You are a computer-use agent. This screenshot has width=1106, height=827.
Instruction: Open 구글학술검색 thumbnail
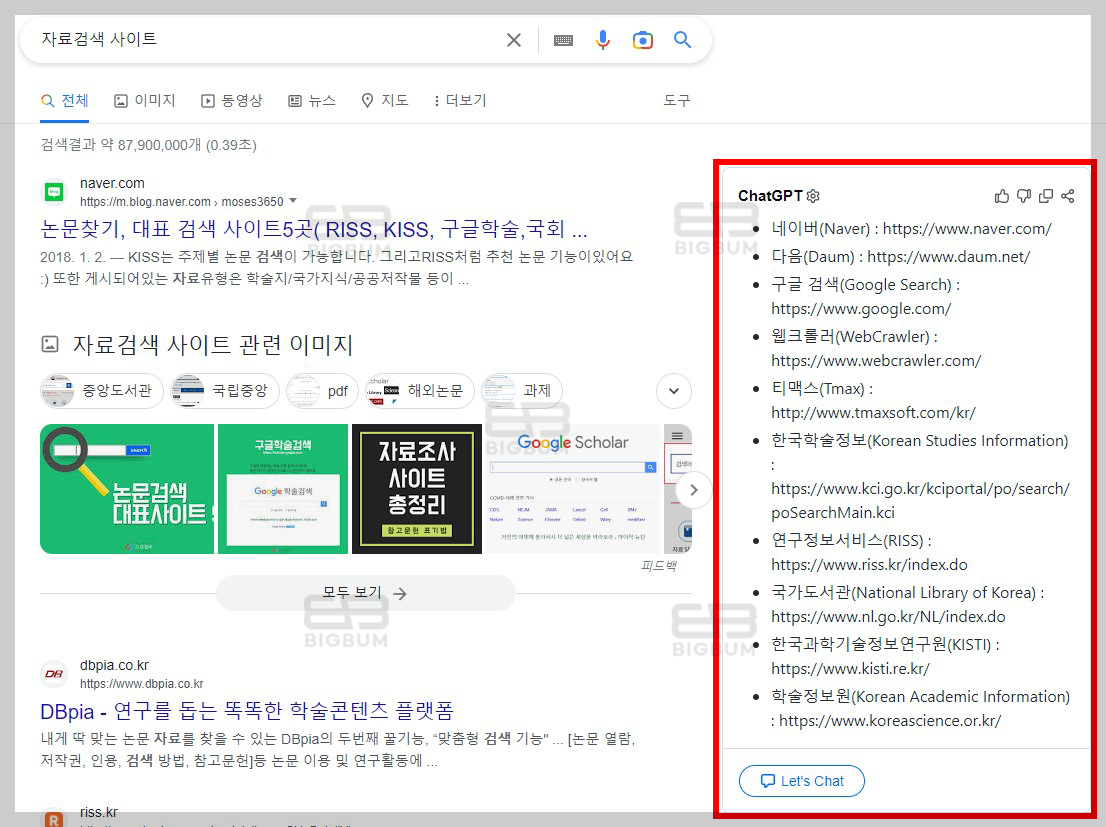coord(283,489)
